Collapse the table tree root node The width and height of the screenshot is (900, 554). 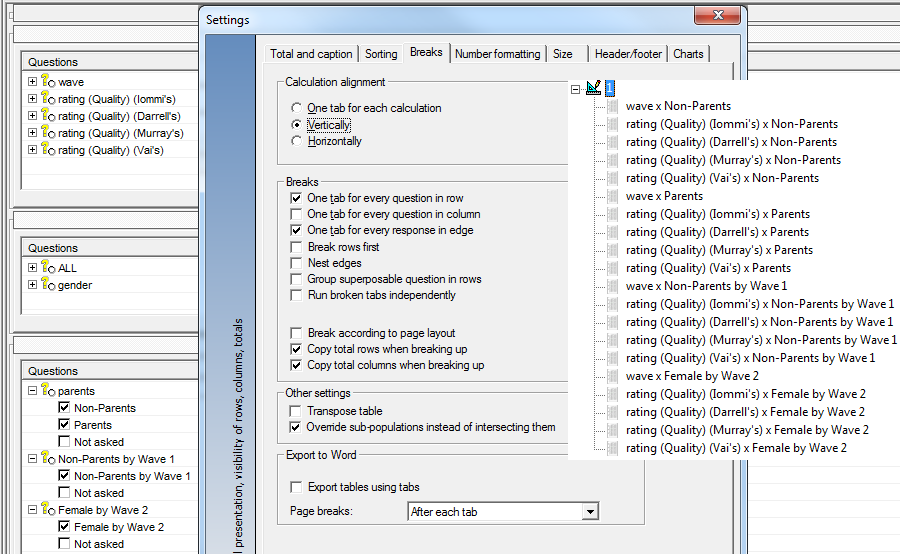tap(576, 89)
